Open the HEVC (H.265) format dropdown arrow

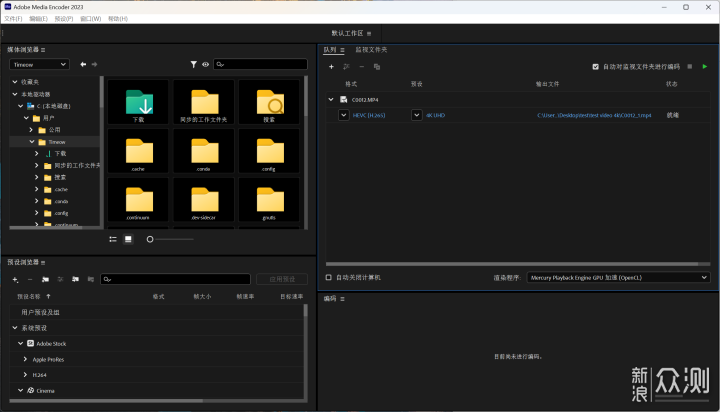coord(343,115)
